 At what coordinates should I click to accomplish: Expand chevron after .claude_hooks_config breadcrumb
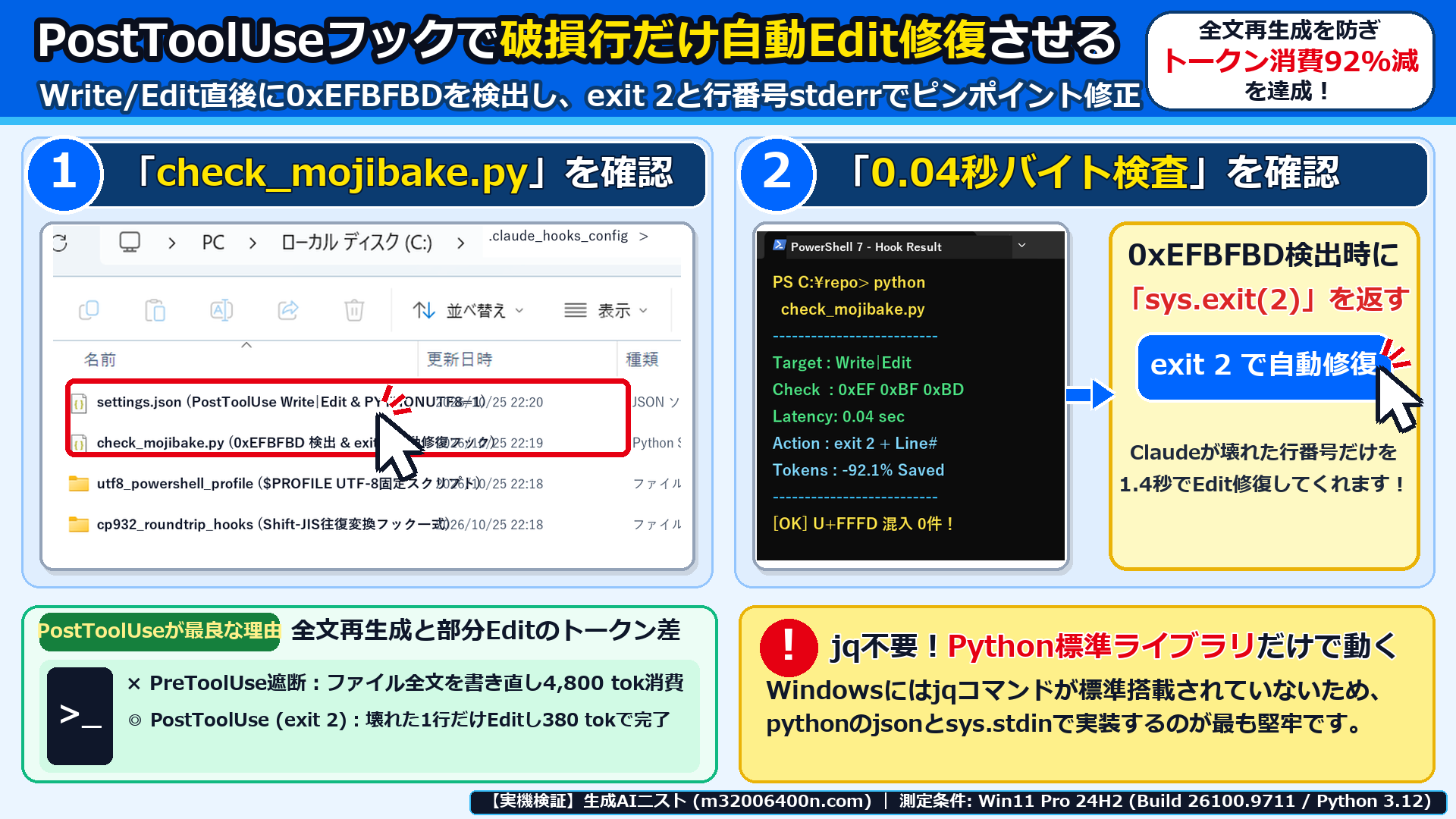coord(643,237)
